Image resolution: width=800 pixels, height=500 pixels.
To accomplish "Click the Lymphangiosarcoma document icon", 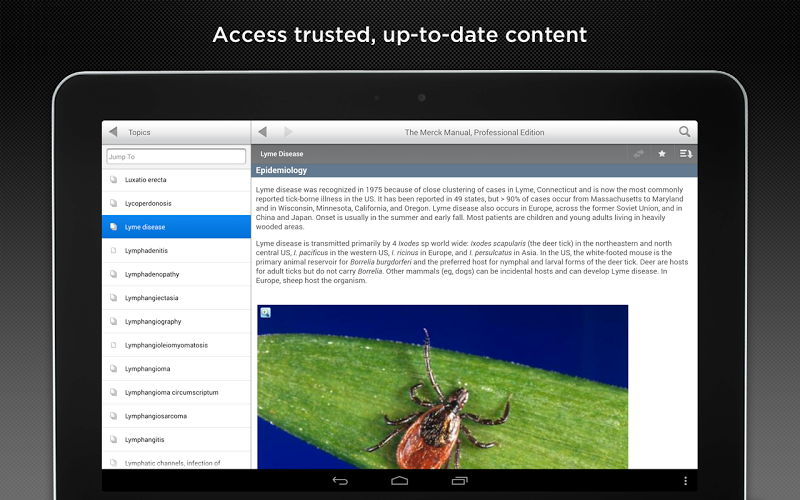I will coord(113,415).
